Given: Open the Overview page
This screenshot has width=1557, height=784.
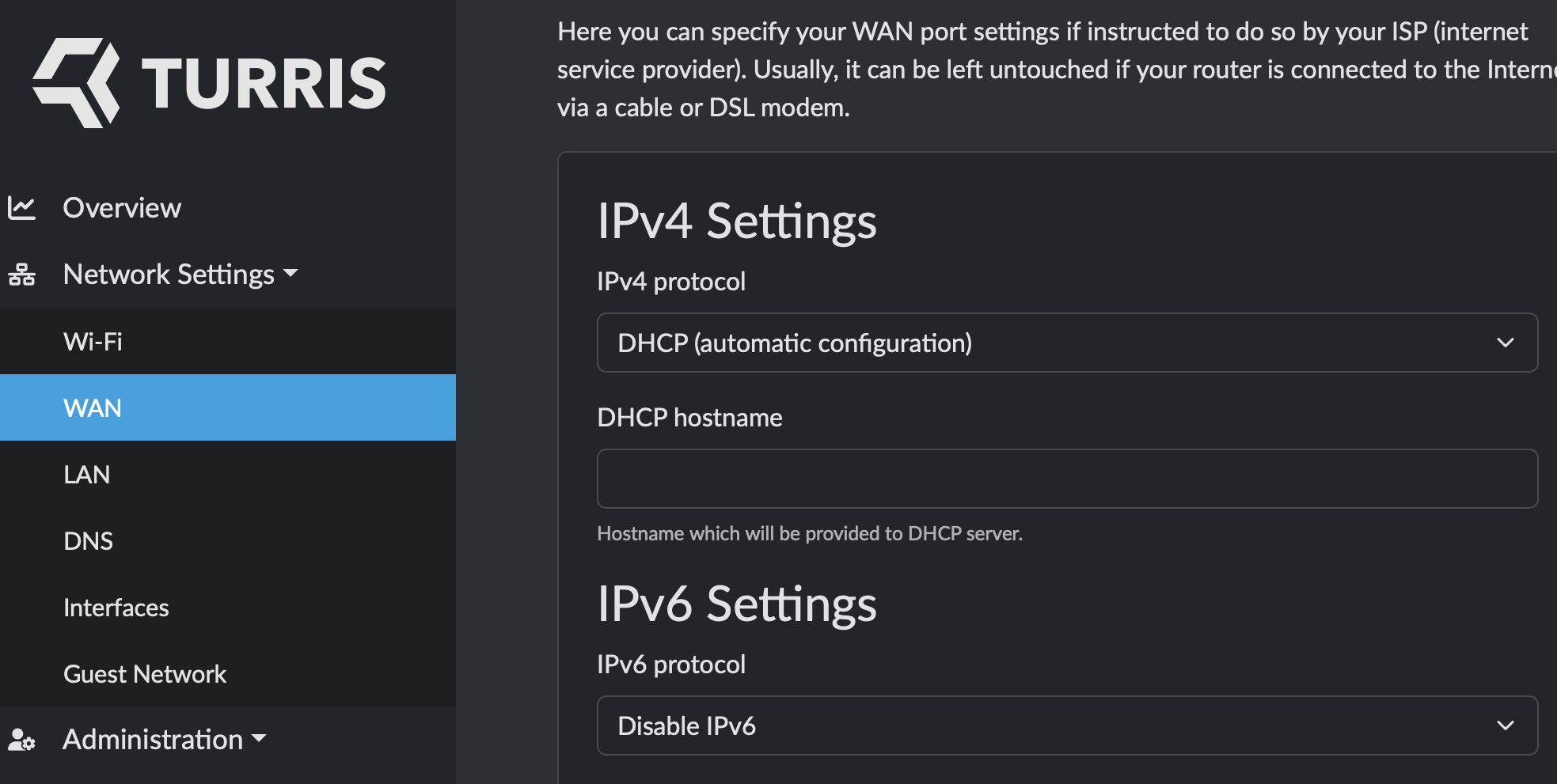Looking at the screenshot, I should [x=122, y=208].
